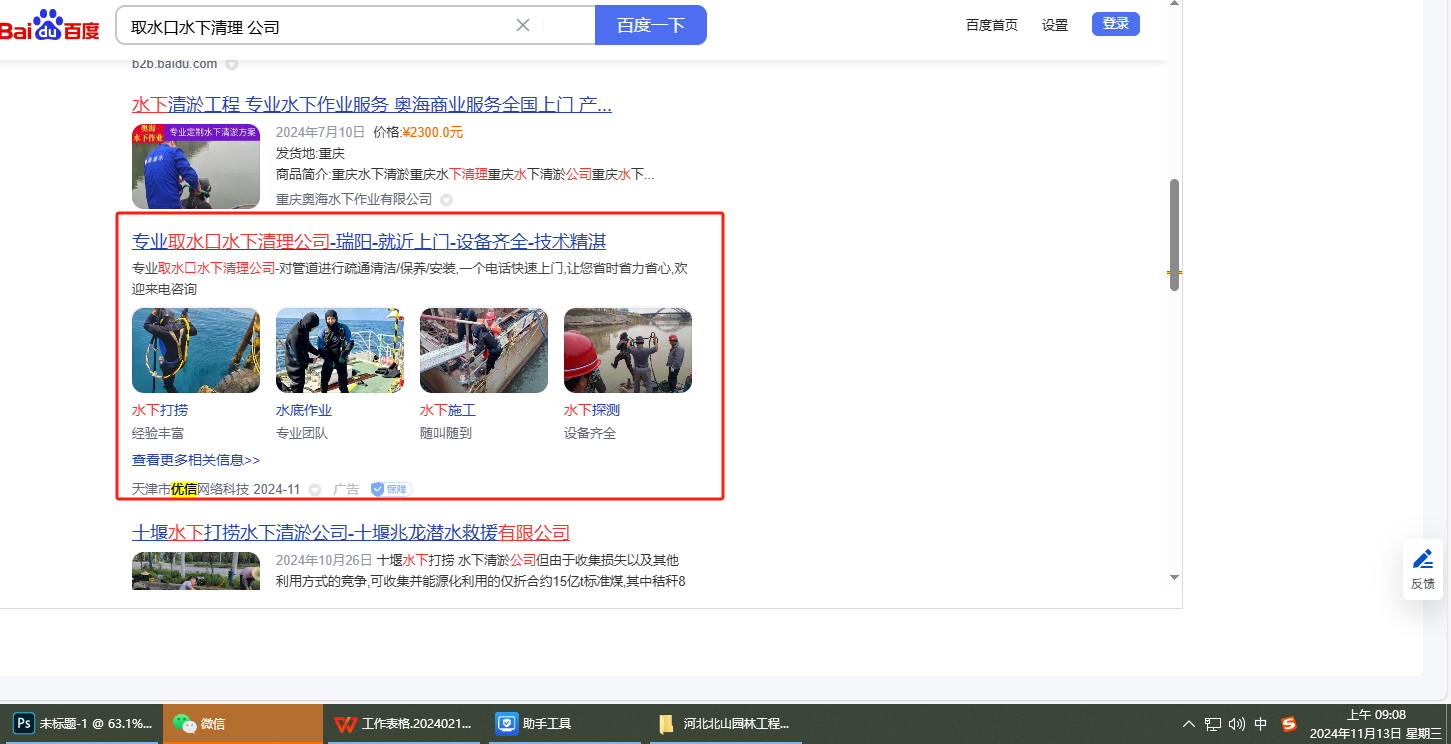1451x744 pixels.
Task: Open the 水下清淤工程 专业水下作业服务 result title
Action: (x=372, y=105)
